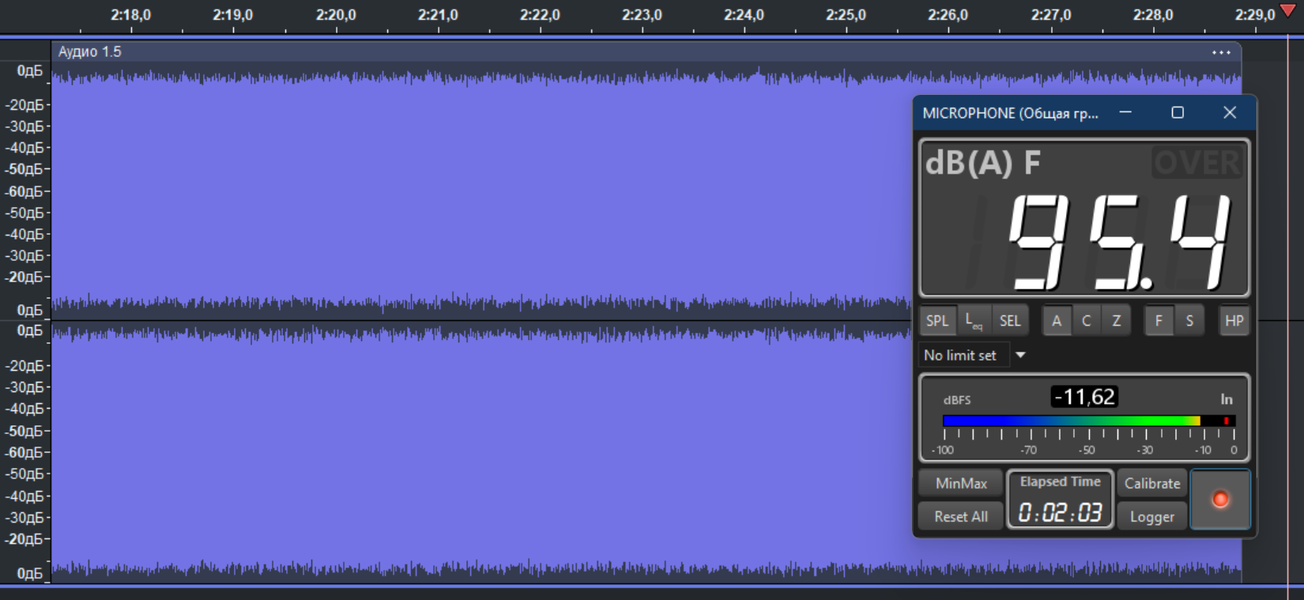The image size is (1304, 600).
Task: Click the 2:24,0 mark on the timeline
Action: coord(744,15)
